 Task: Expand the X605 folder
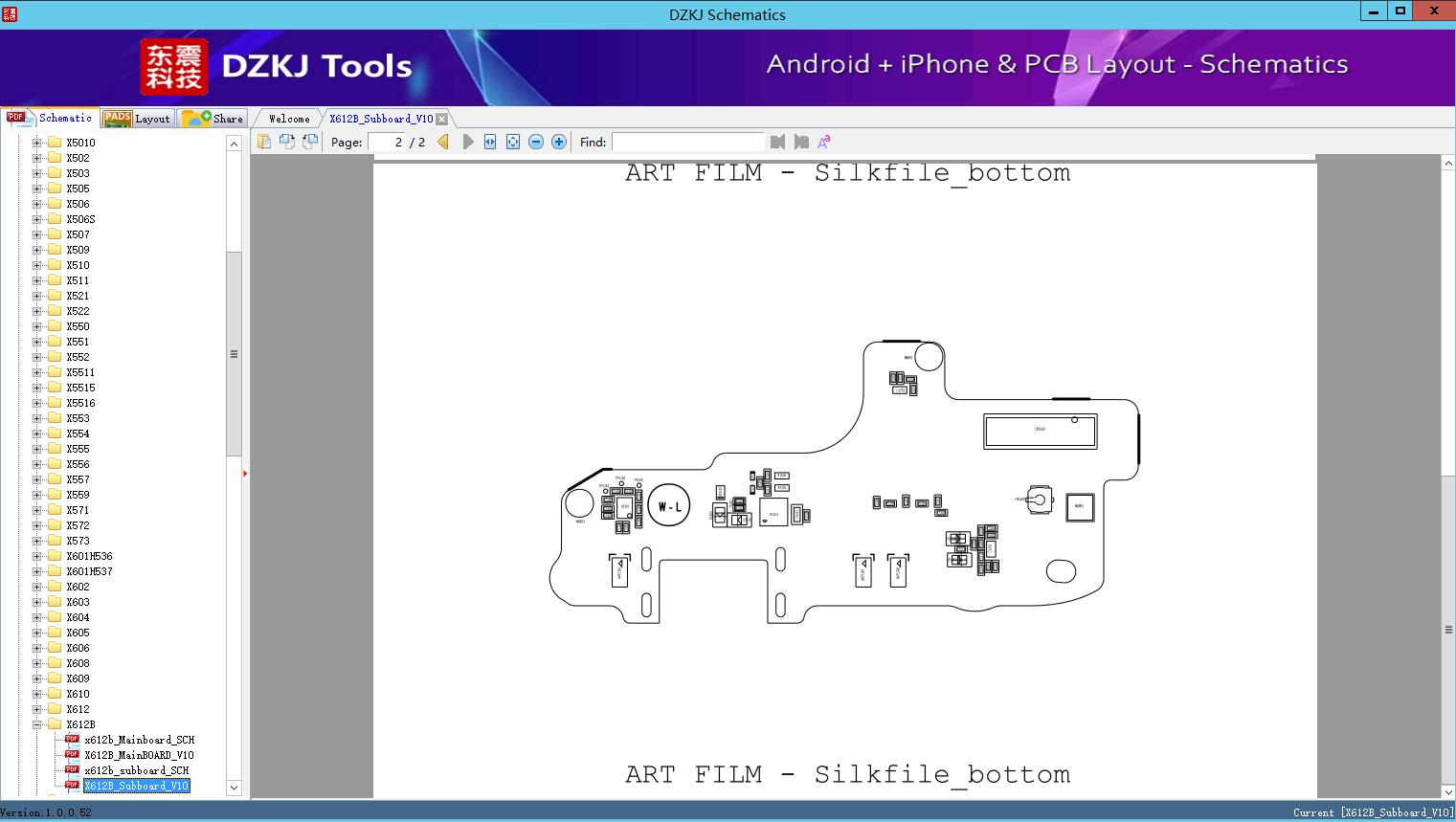tap(37, 633)
